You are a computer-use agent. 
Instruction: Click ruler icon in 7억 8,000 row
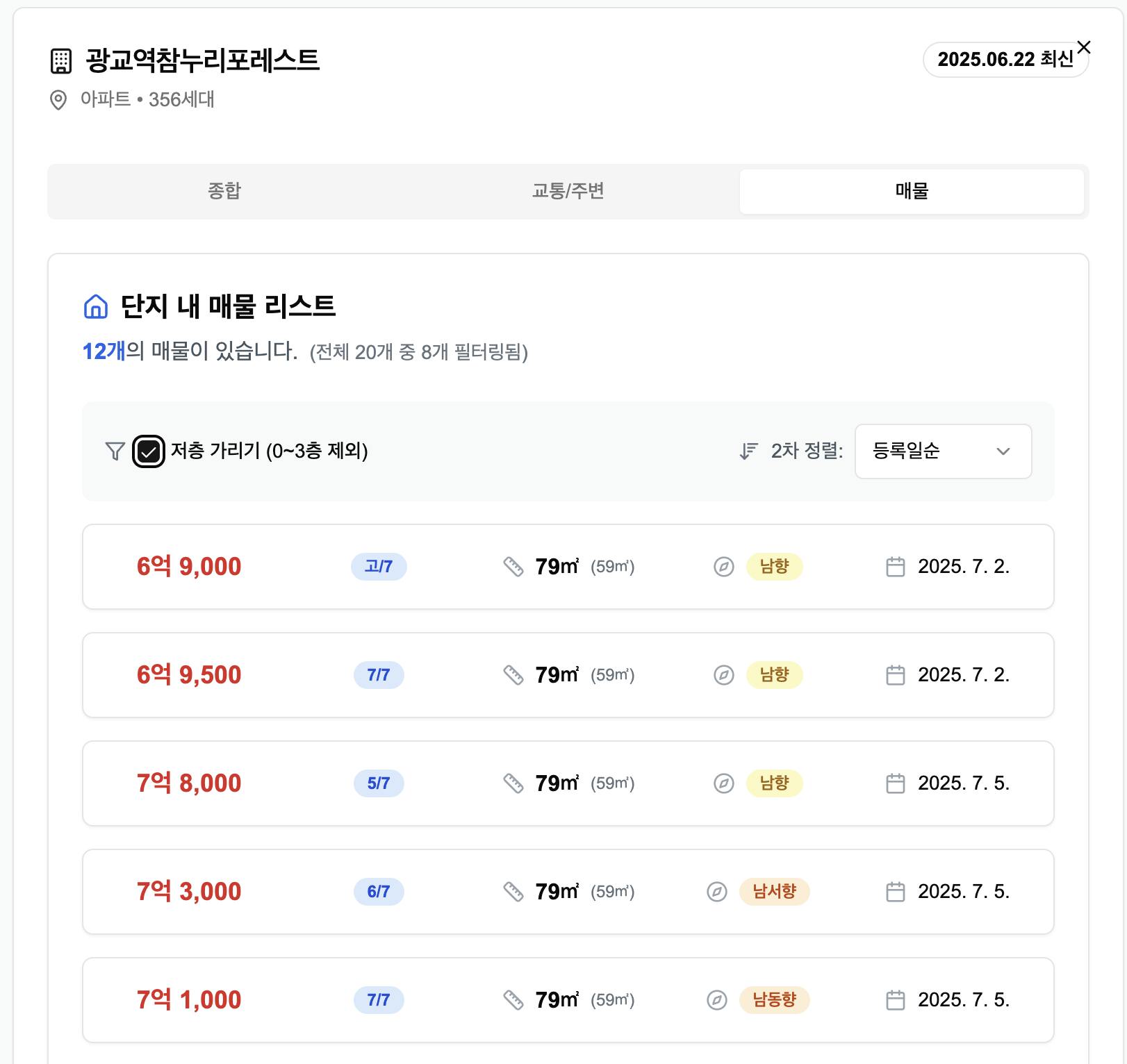(x=513, y=783)
